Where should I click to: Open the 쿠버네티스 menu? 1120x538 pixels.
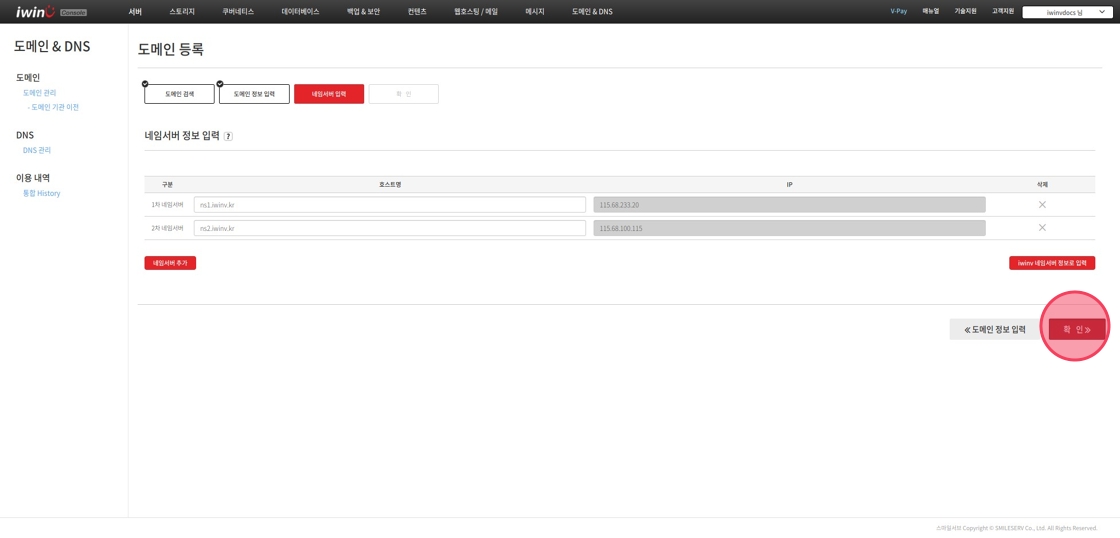(238, 11)
